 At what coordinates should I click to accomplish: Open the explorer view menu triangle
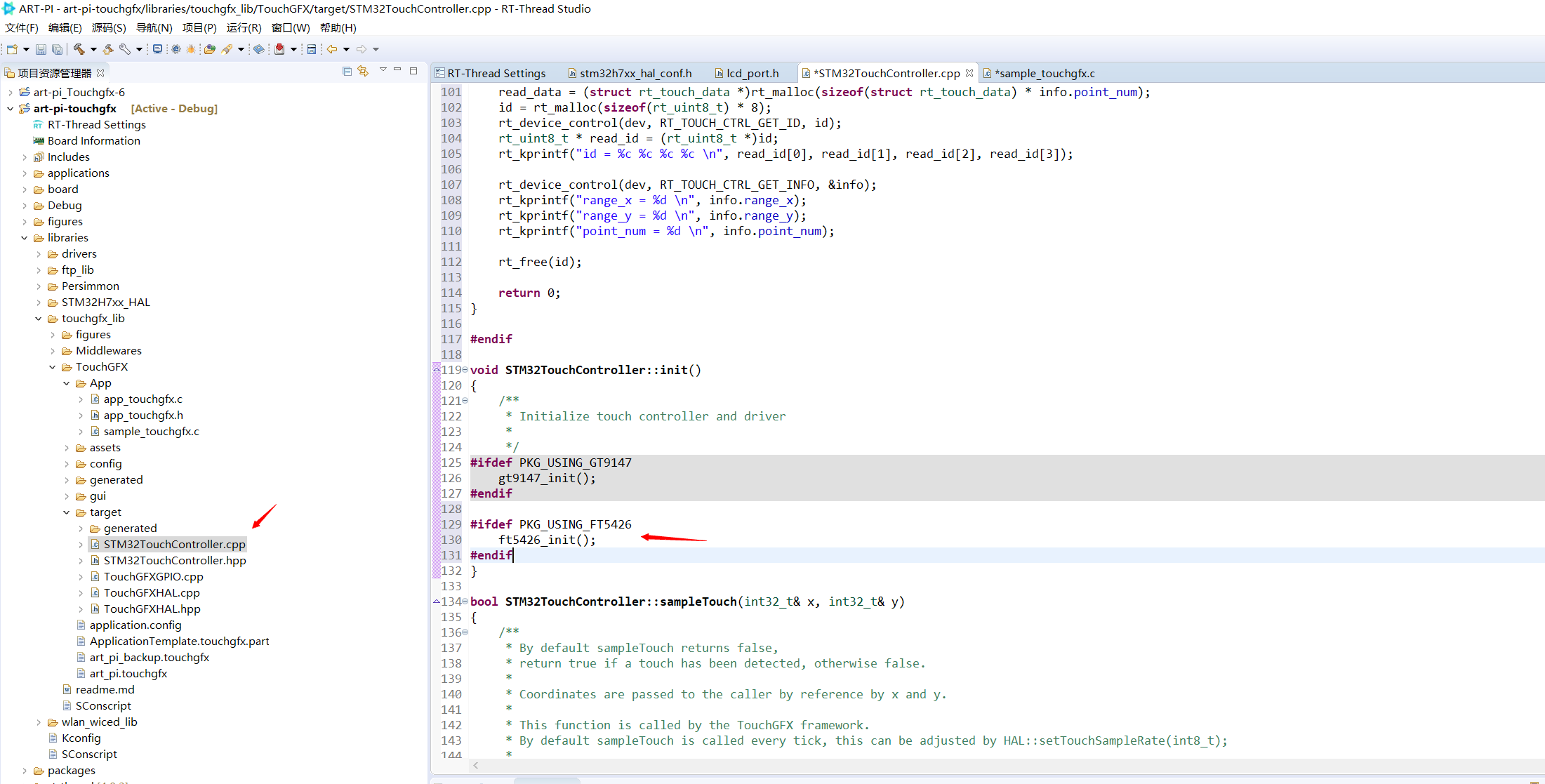pyautogui.click(x=383, y=69)
